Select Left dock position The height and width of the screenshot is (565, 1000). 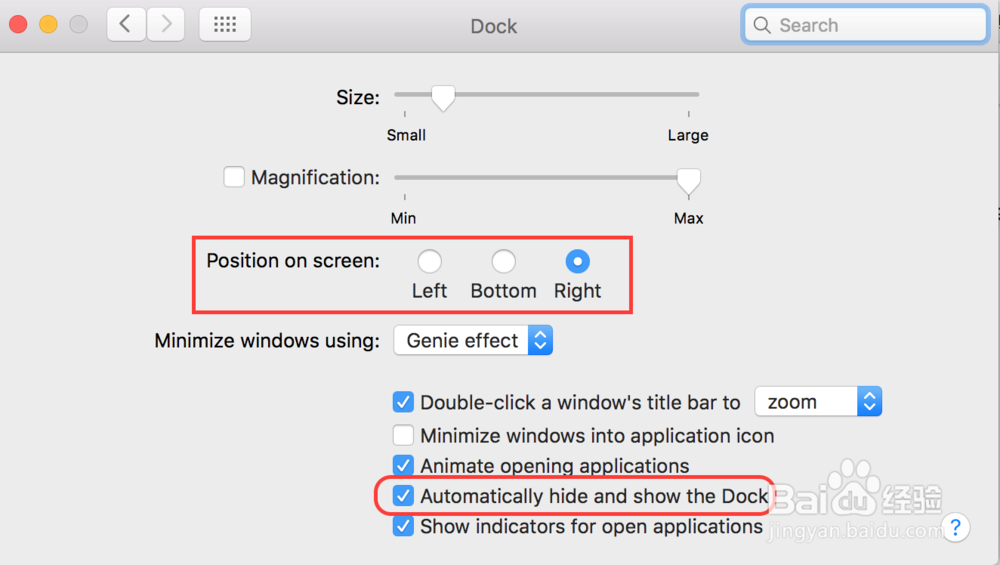pos(429,261)
